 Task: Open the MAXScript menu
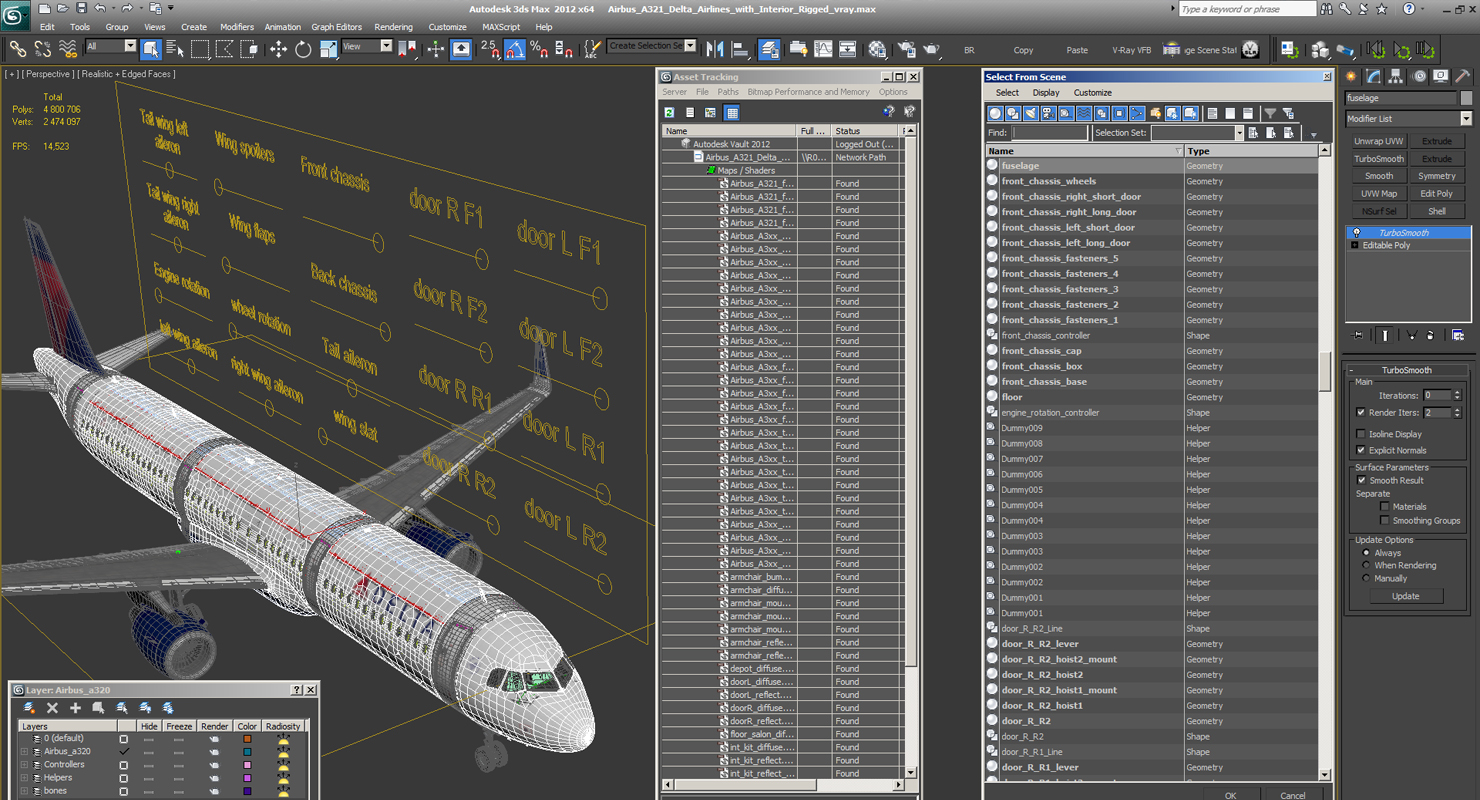click(501, 27)
